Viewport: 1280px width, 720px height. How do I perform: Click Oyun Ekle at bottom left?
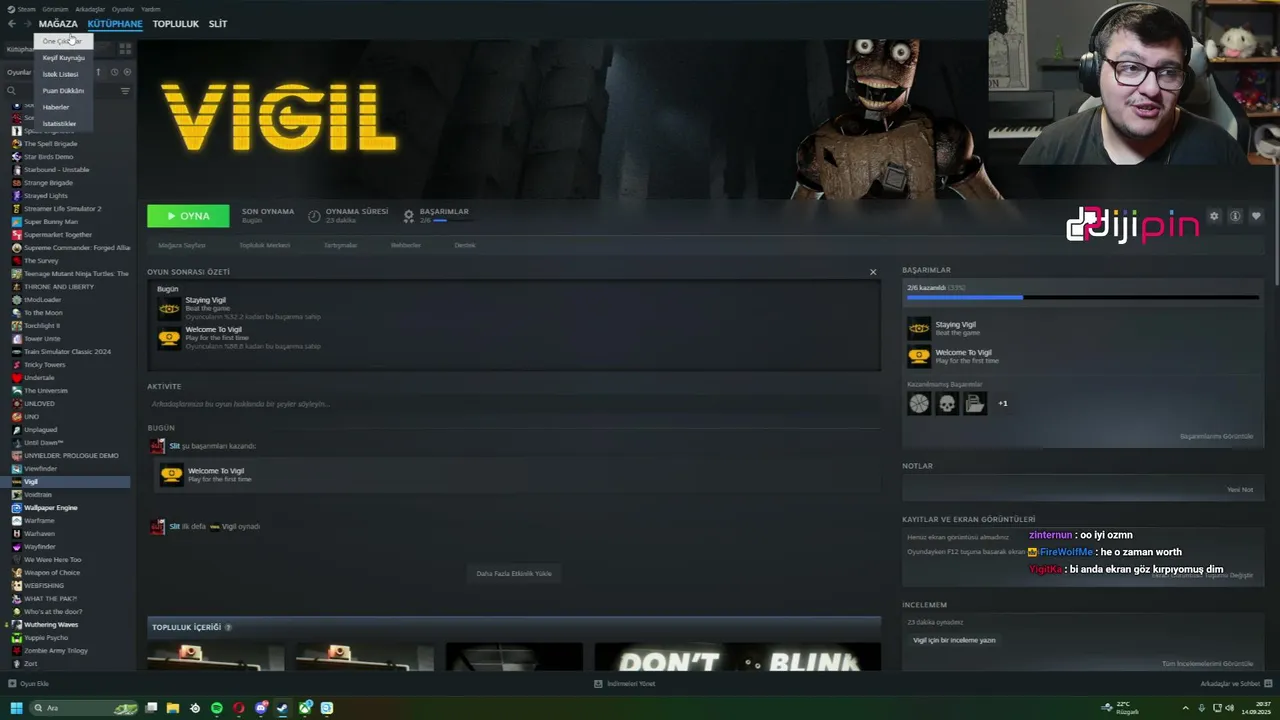(x=28, y=684)
